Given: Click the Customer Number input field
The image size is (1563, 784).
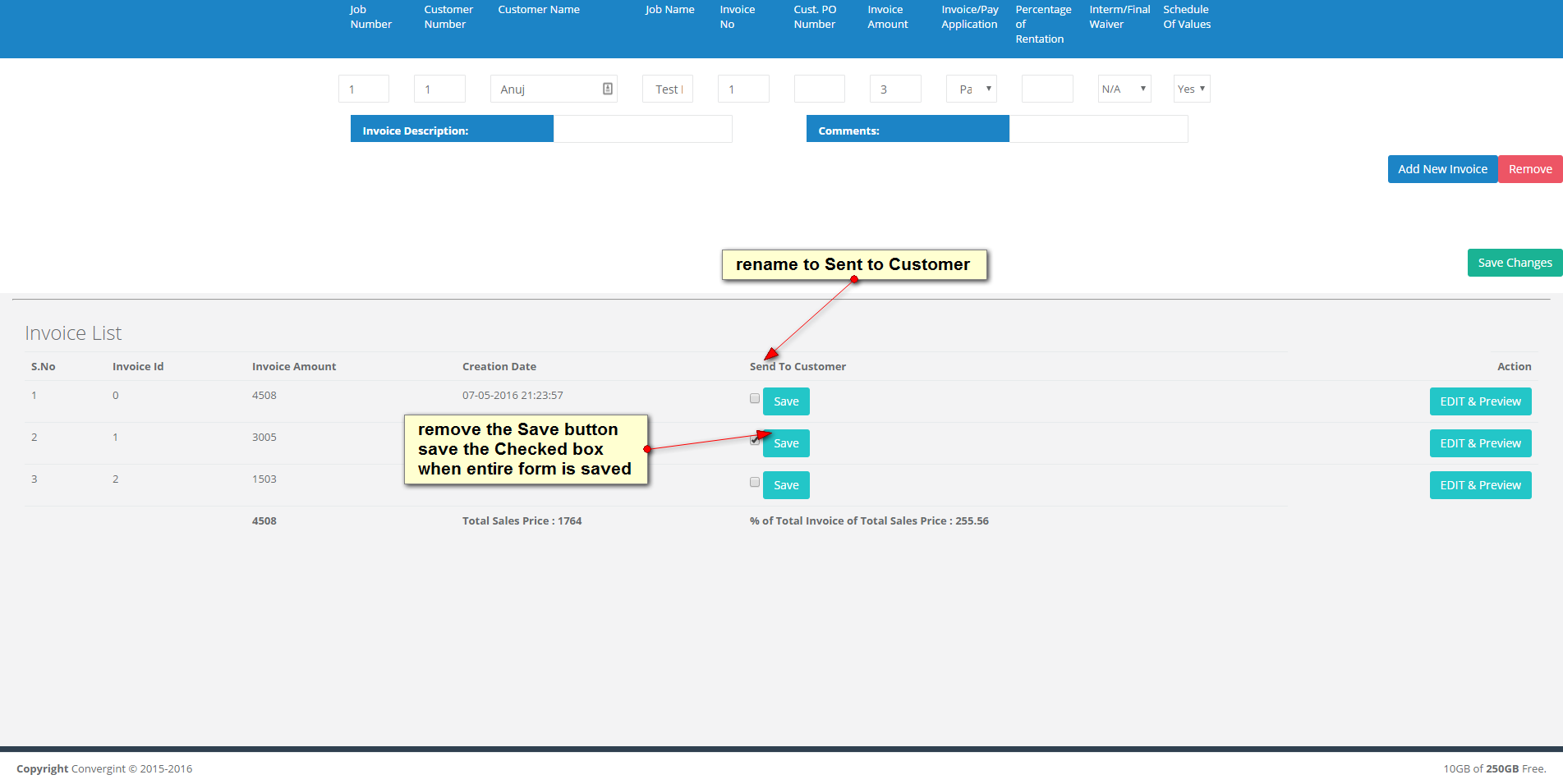Looking at the screenshot, I should [x=439, y=89].
